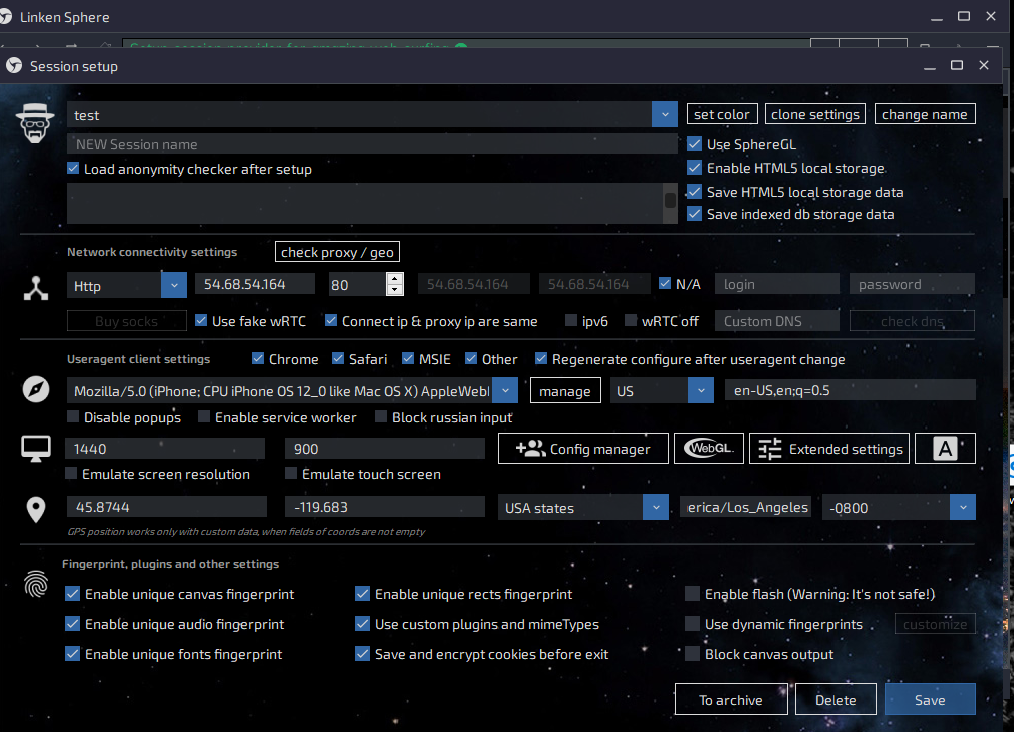Click the manage useragent button

coord(565,391)
